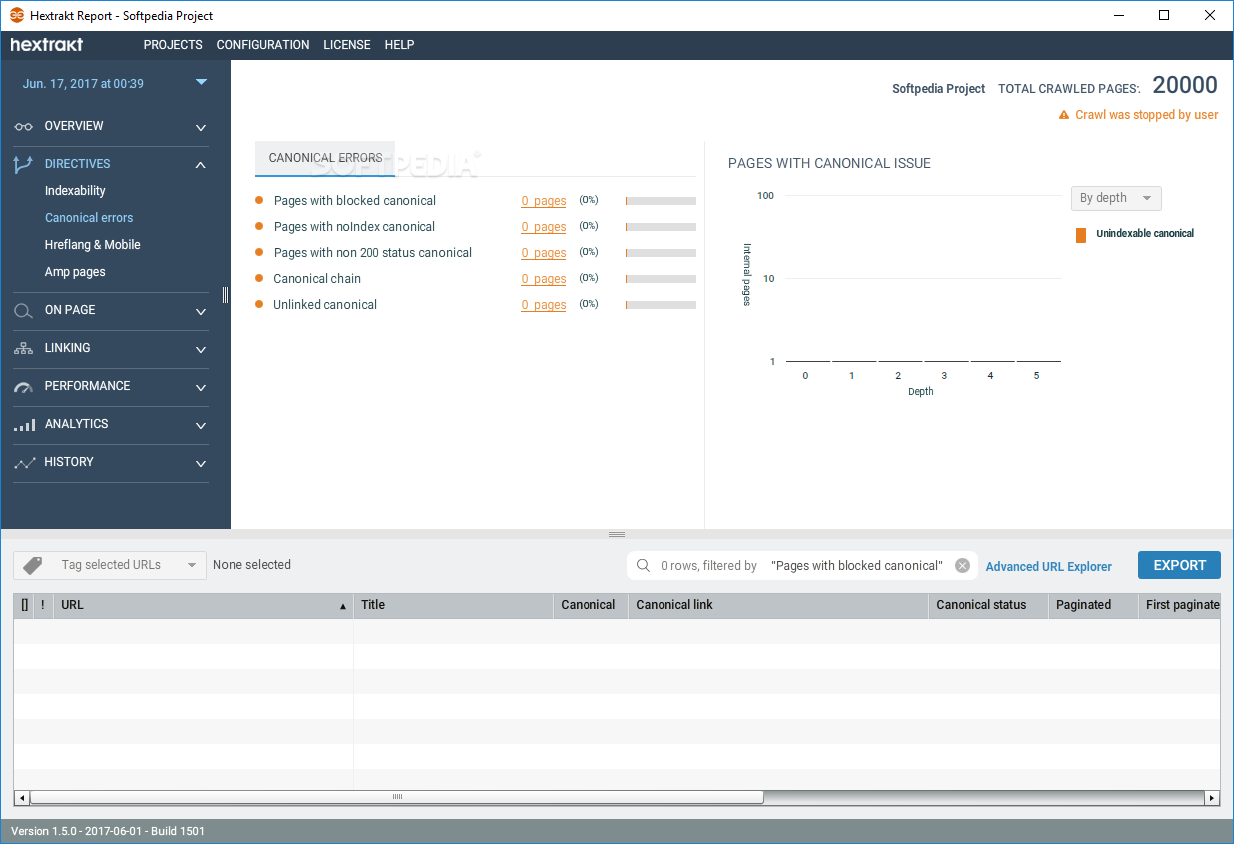Click the horizontal panel splitter handle

point(617,535)
